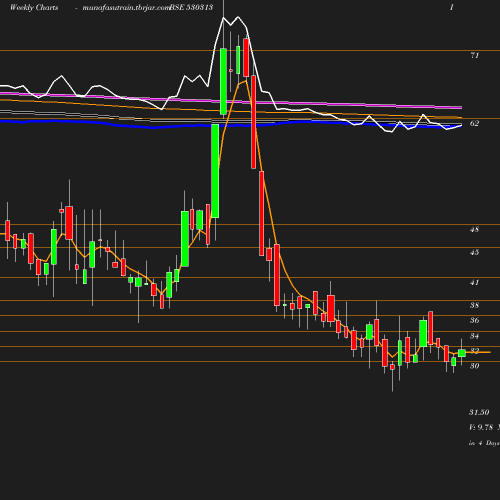The width and height of the screenshot is (500, 500).
Task: Select the "V: 9.78" volume reading
Action: [481, 427]
